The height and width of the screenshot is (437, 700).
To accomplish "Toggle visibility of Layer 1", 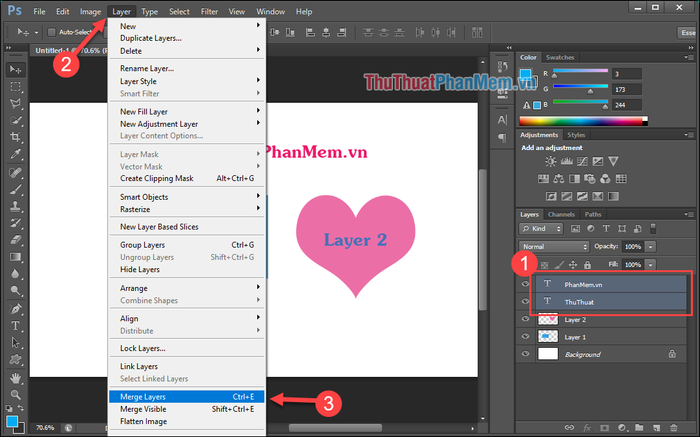I will (x=525, y=337).
